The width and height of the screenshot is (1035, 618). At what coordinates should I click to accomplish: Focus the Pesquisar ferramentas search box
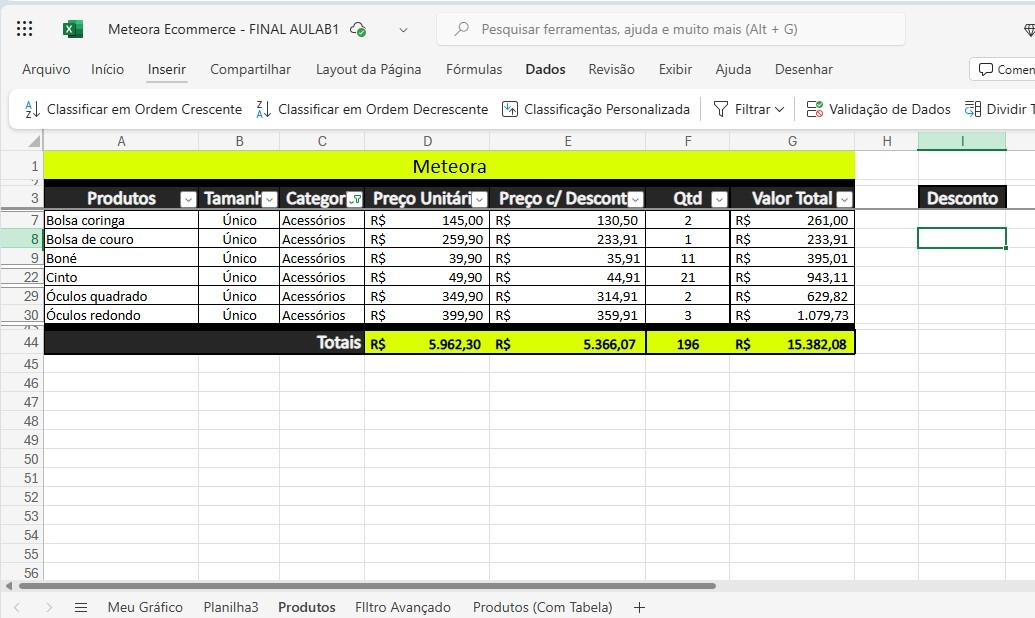pos(671,29)
